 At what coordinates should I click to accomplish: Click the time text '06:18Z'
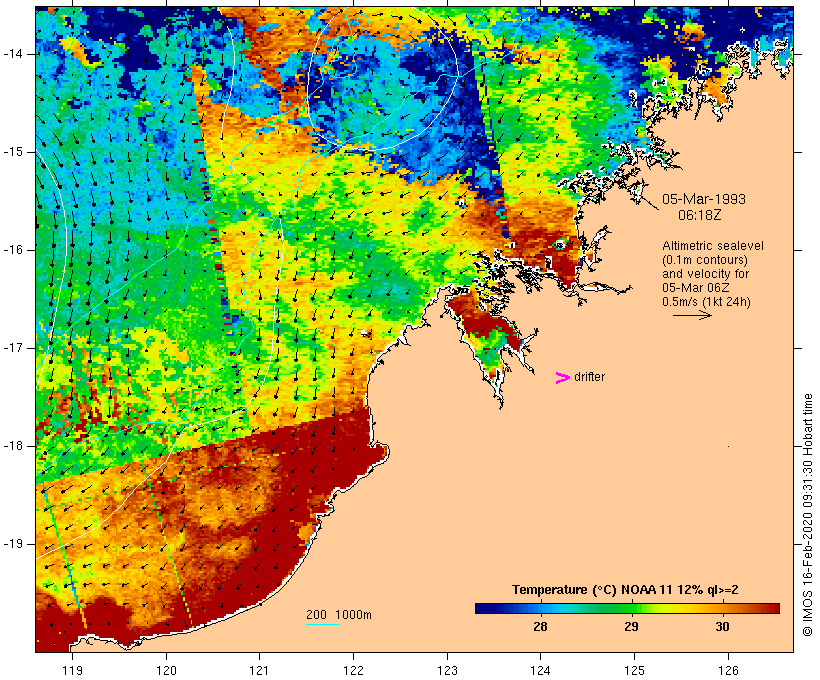pos(700,215)
